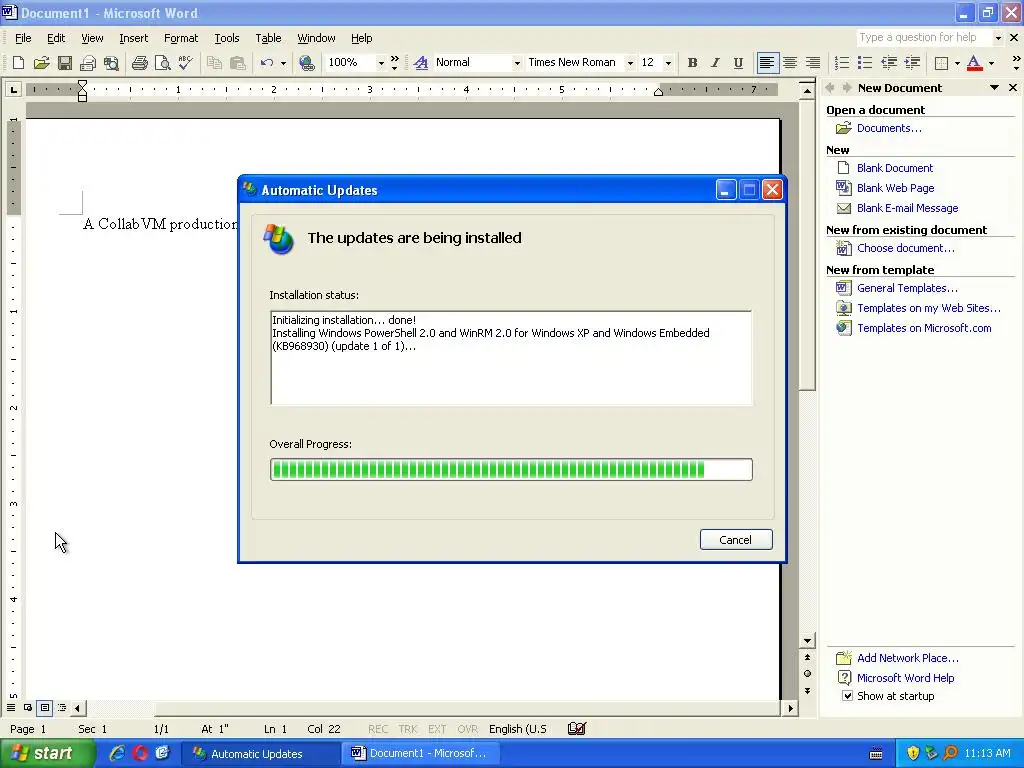This screenshot has height=768, width=1024.
Task: Open the Style Normal dropdown
Action: pyautogui.click(x=517, y=63)
